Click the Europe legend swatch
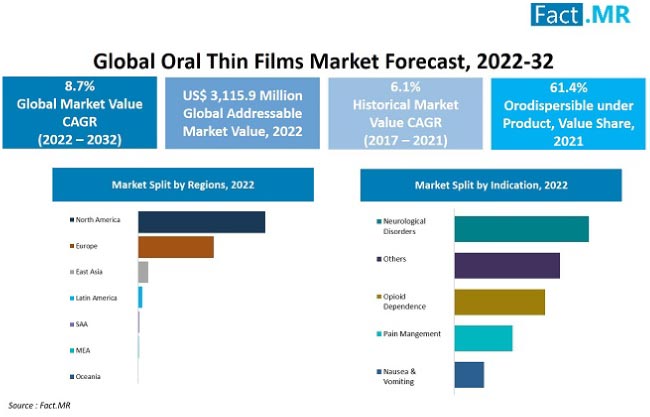 (x=72, y=246)
